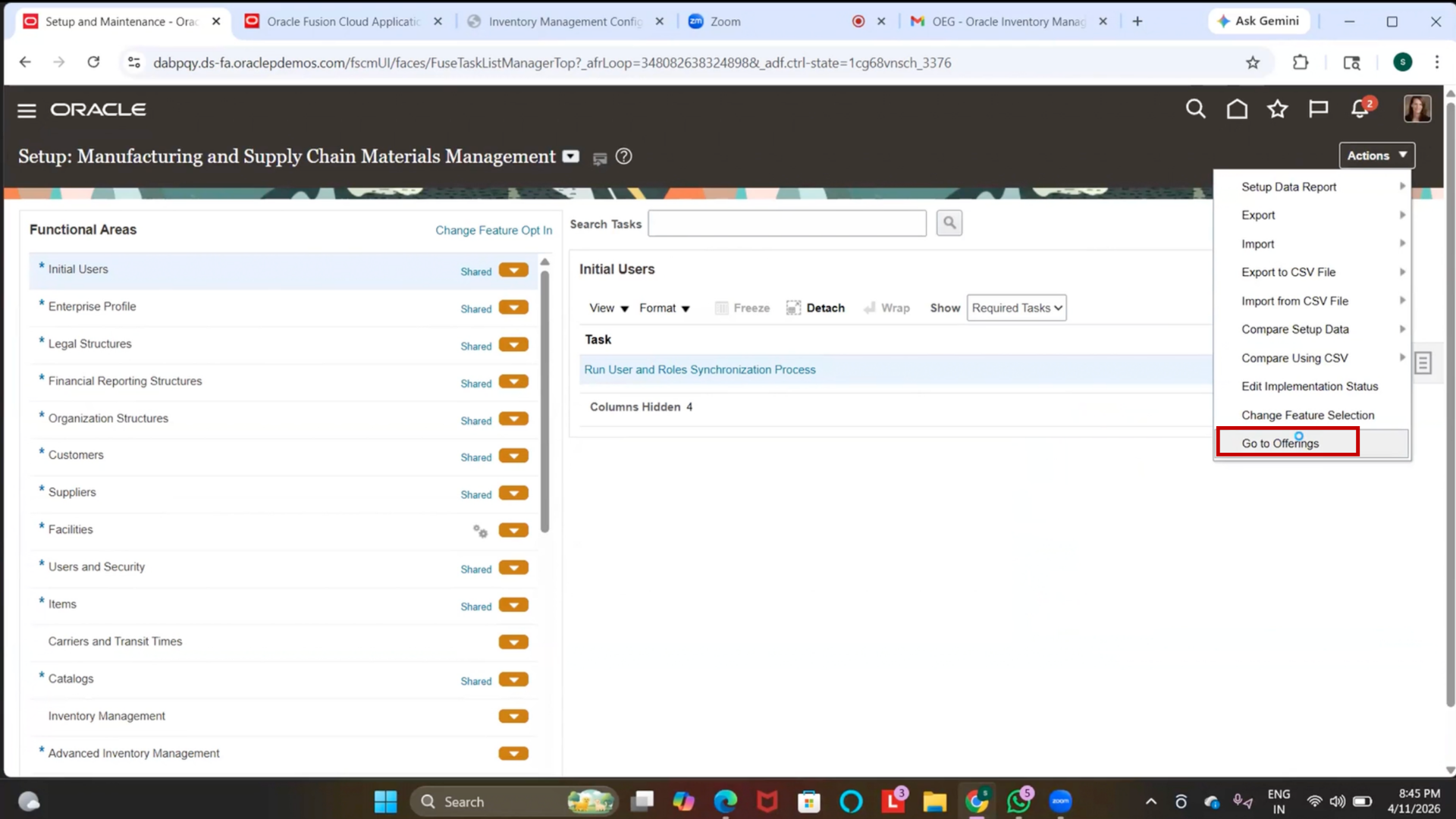Click the browser address bar URL

click(551, 63)
